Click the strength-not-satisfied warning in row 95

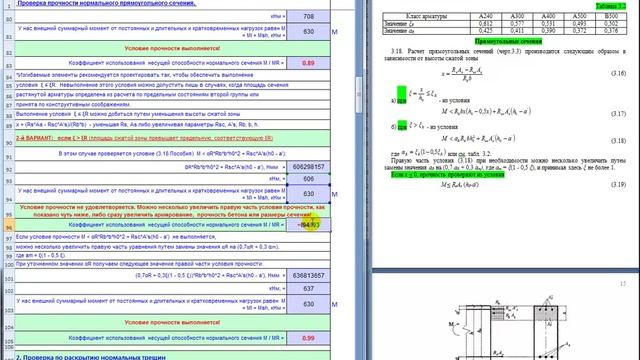tap(172, 211)
